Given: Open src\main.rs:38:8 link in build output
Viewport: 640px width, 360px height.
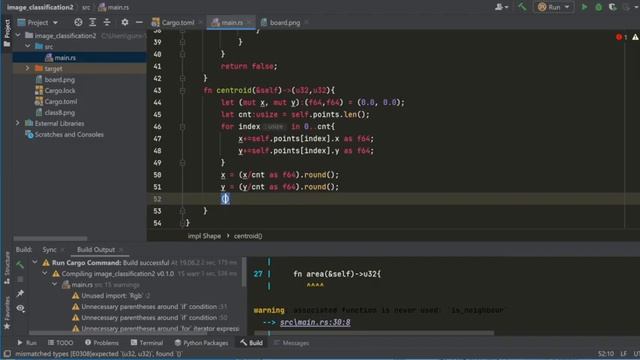Looking at the screenshot, I should (x=315, y=322).
